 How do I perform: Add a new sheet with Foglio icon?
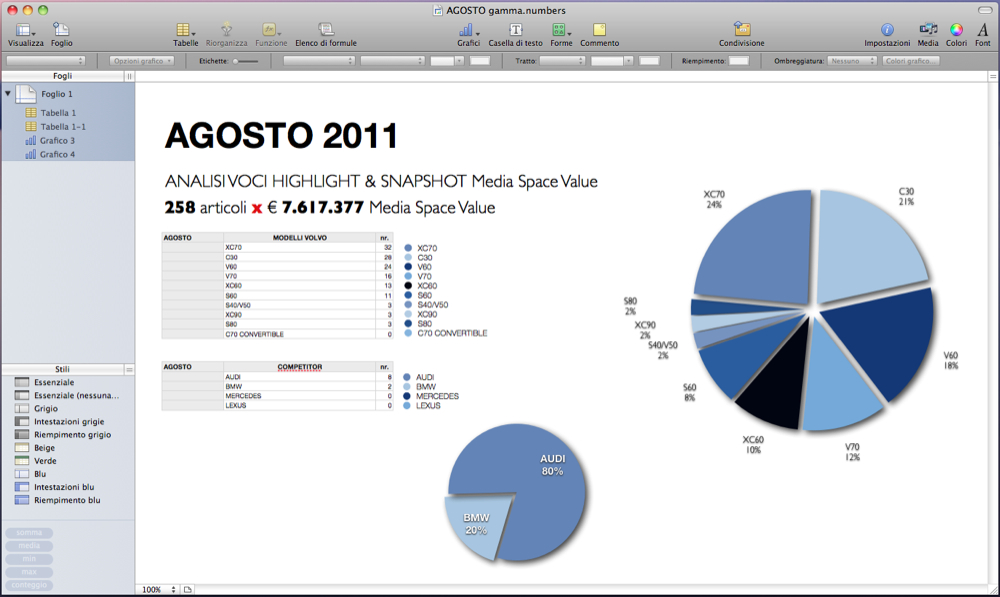coord(62,30)
